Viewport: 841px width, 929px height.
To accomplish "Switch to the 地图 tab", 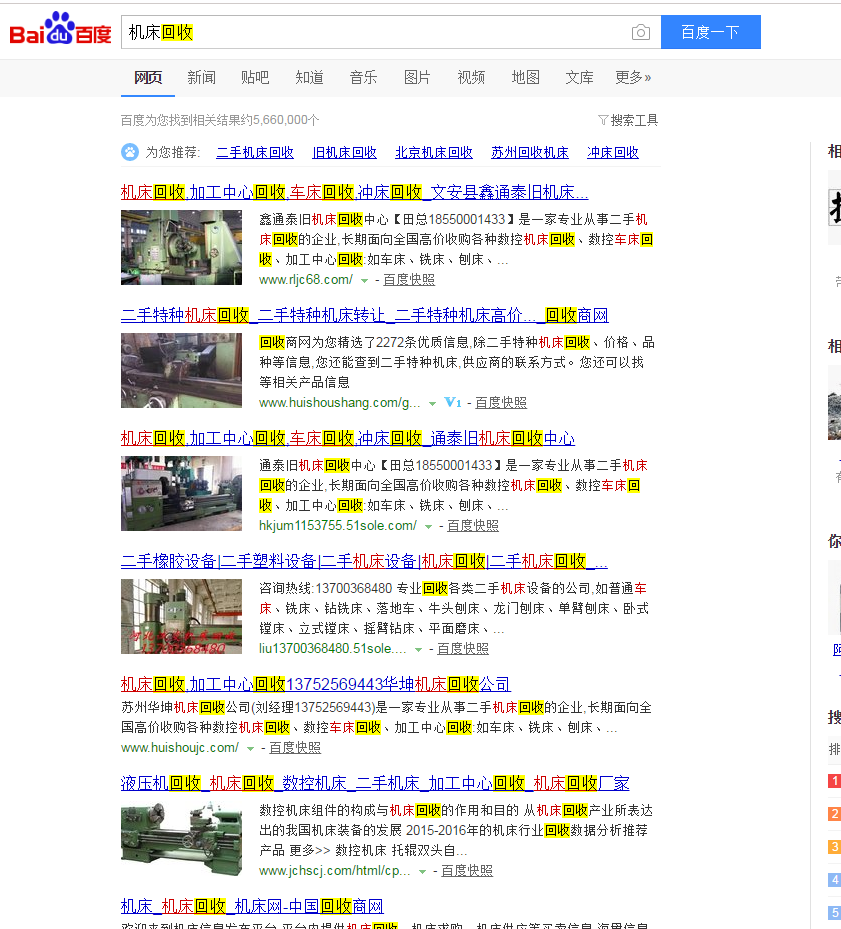I will point(526,78).
